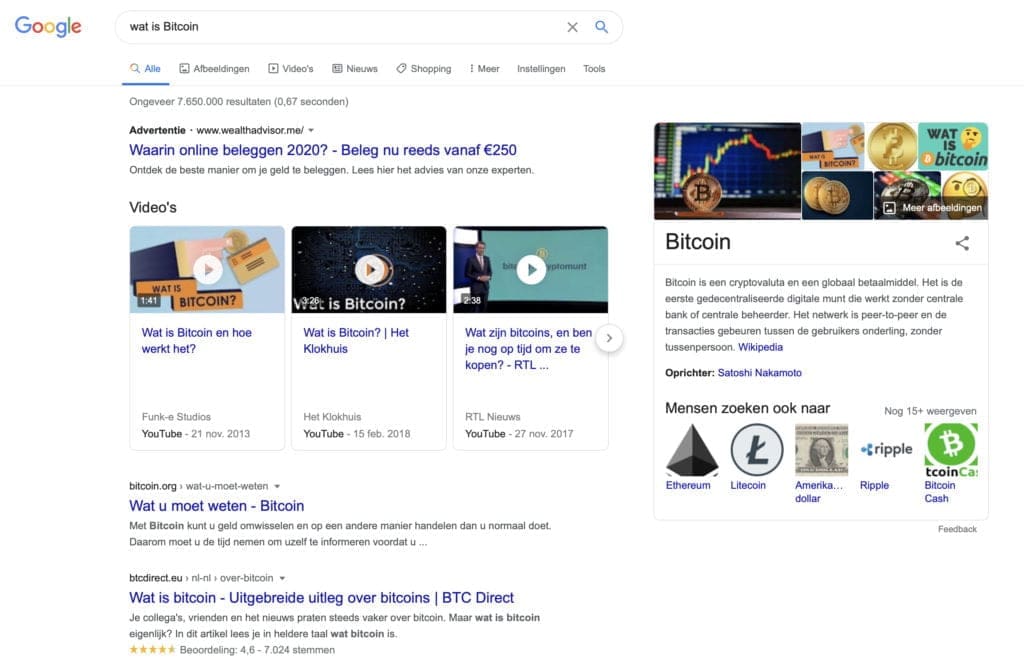Screen dimensions: 1024x663
Task: Click the Bitcoin Cash logo icon
Action: pyautogui.click(x=951, y=449)
